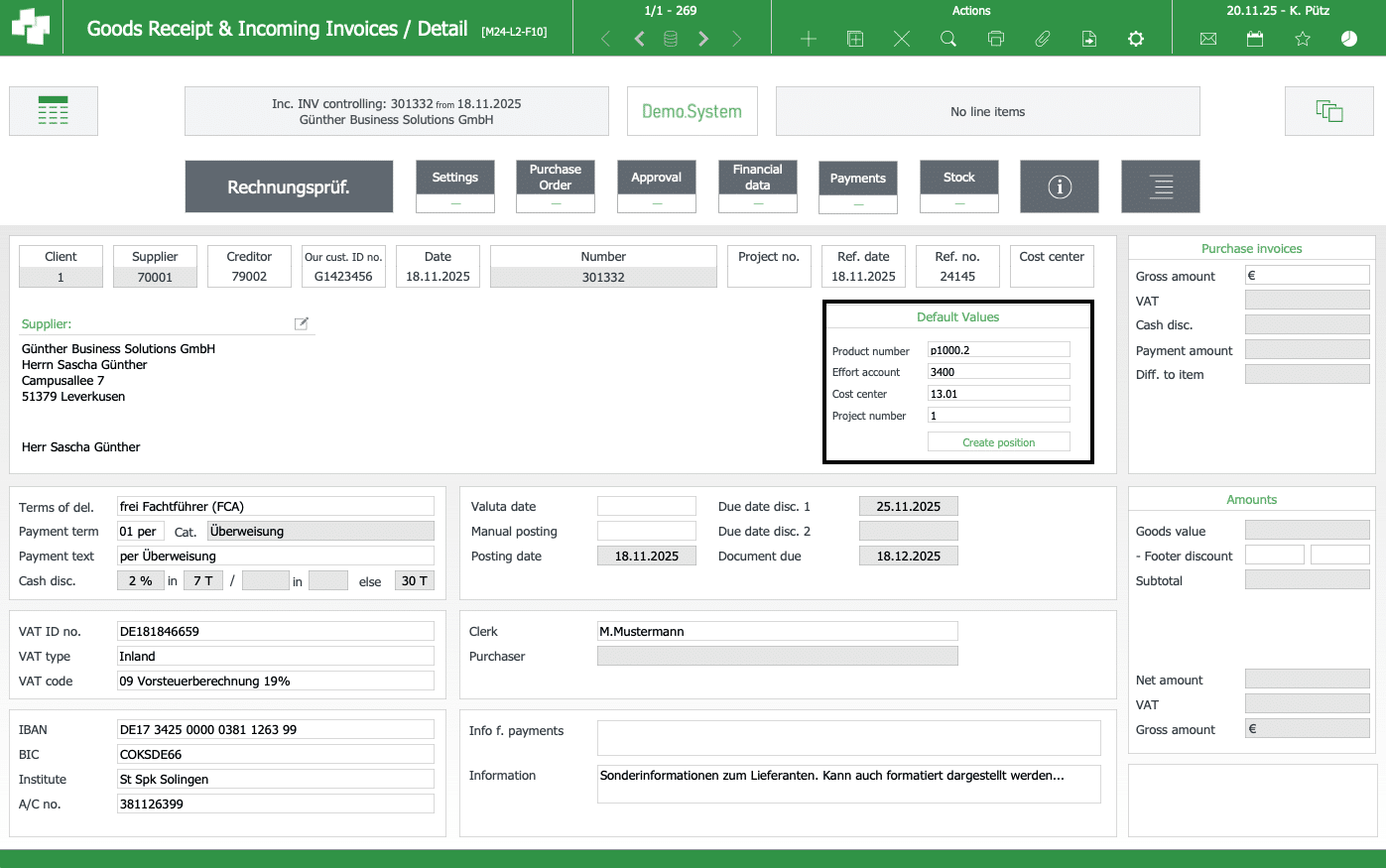This screenshot has width=1386, height=868.
Task: Switch to list view with table icon
Action: coord(54,111)
